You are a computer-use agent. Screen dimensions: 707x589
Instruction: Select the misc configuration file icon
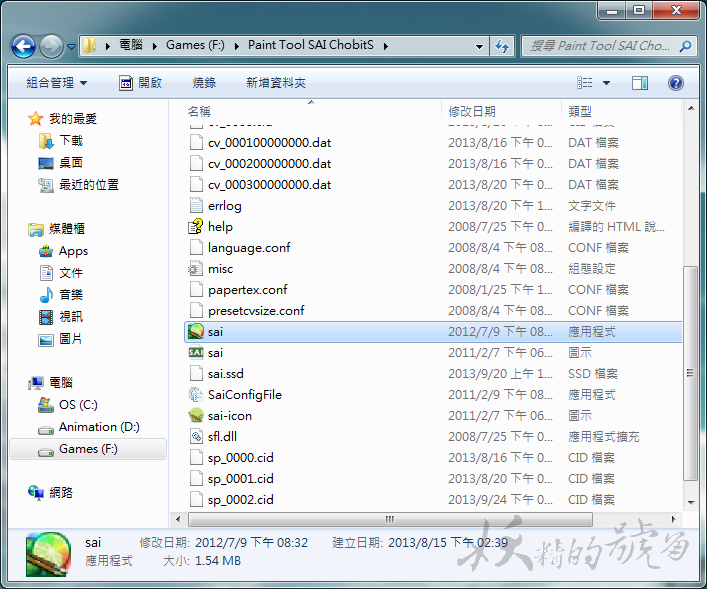tap(196, 269)
